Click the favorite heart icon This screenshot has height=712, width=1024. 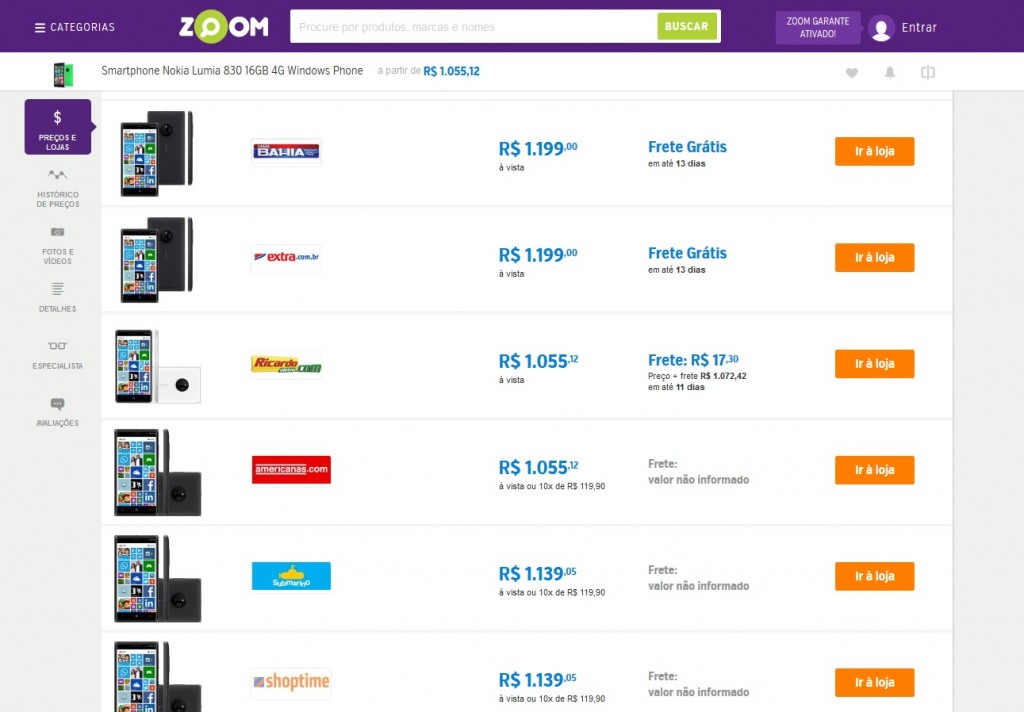click(x=852, y=73)
